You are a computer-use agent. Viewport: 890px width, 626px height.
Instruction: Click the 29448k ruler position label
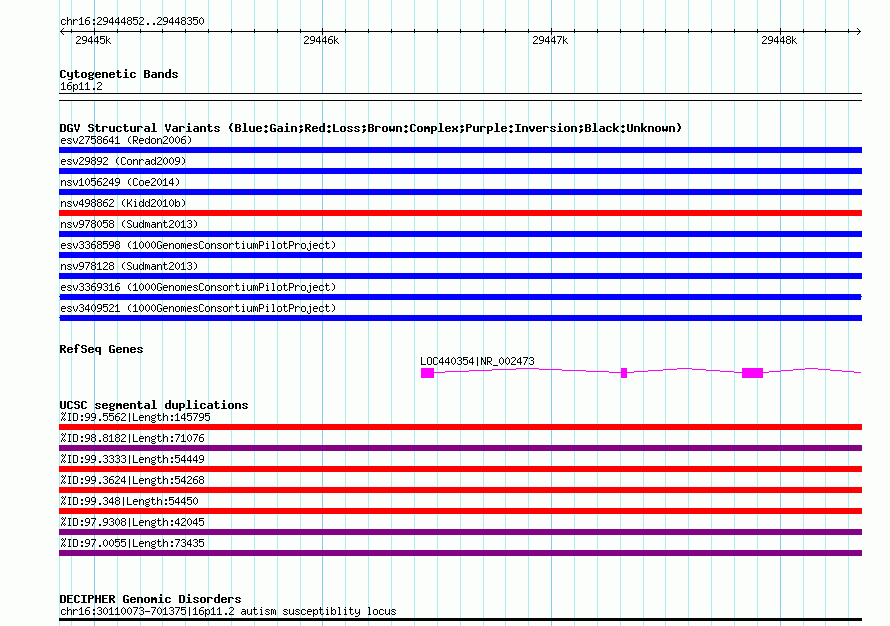pyautogui.click(x=779, y=40)
